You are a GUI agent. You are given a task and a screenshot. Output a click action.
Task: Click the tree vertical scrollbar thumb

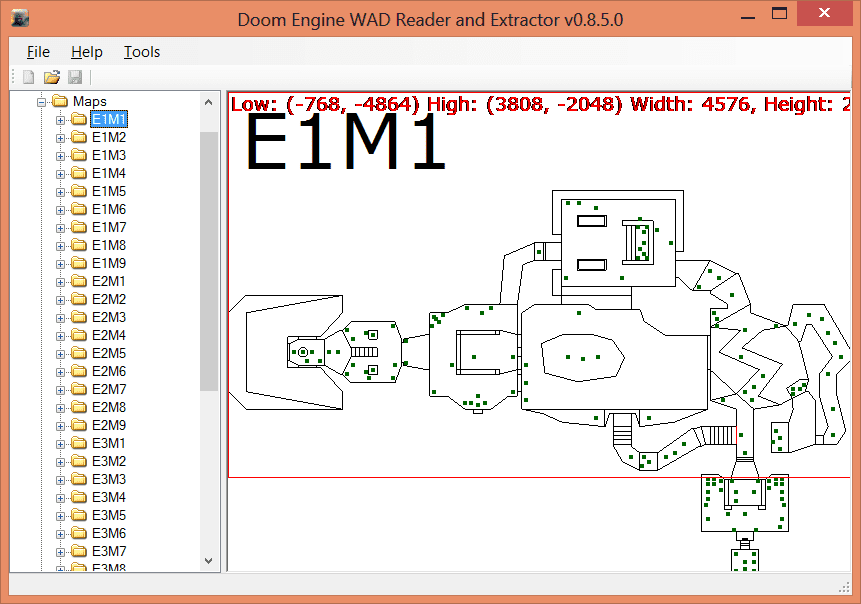(209, 261)
